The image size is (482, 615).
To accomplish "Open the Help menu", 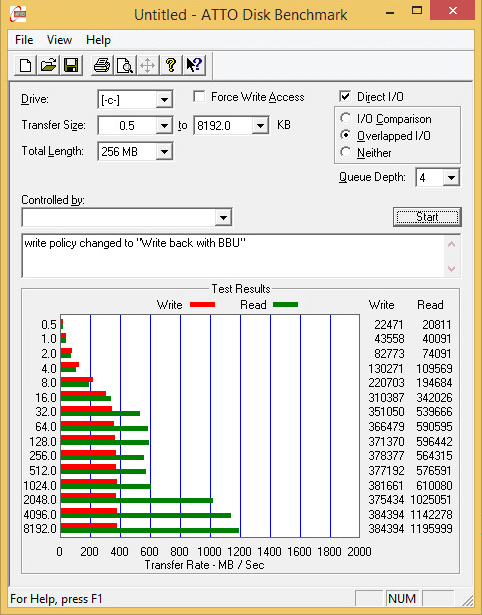I will (x=98, y=40).
